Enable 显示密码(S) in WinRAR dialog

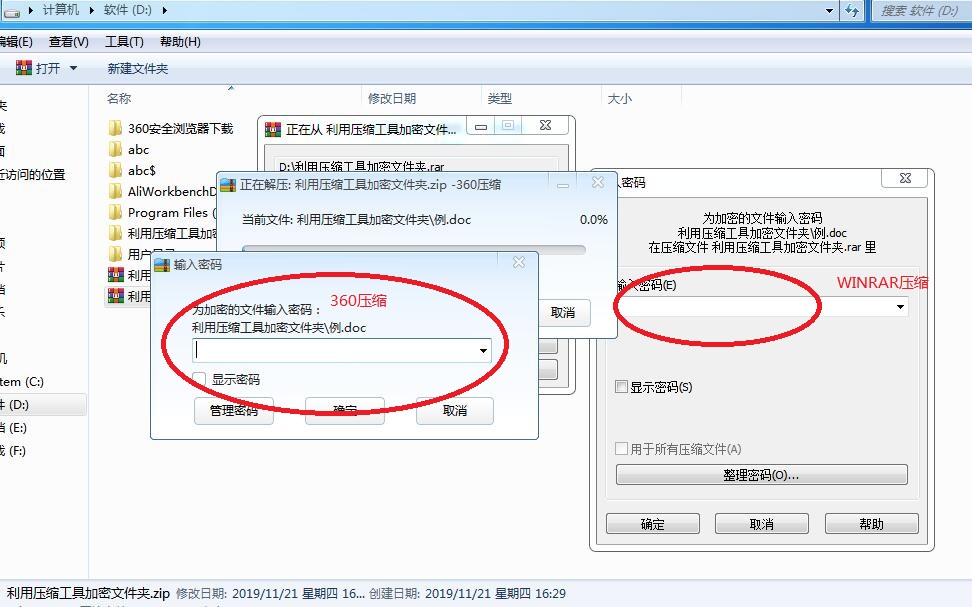[621, 387]
